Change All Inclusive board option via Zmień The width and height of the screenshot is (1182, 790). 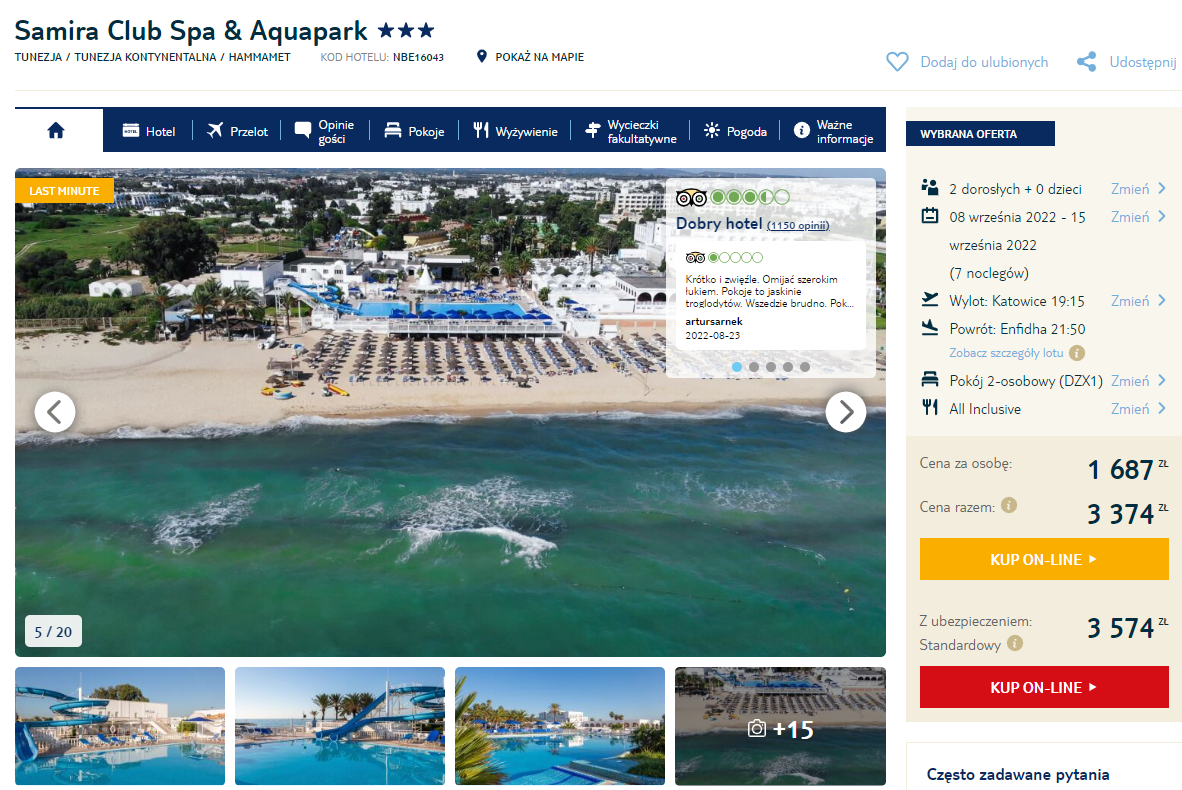pyautogui.click(x=1138, y=409)
